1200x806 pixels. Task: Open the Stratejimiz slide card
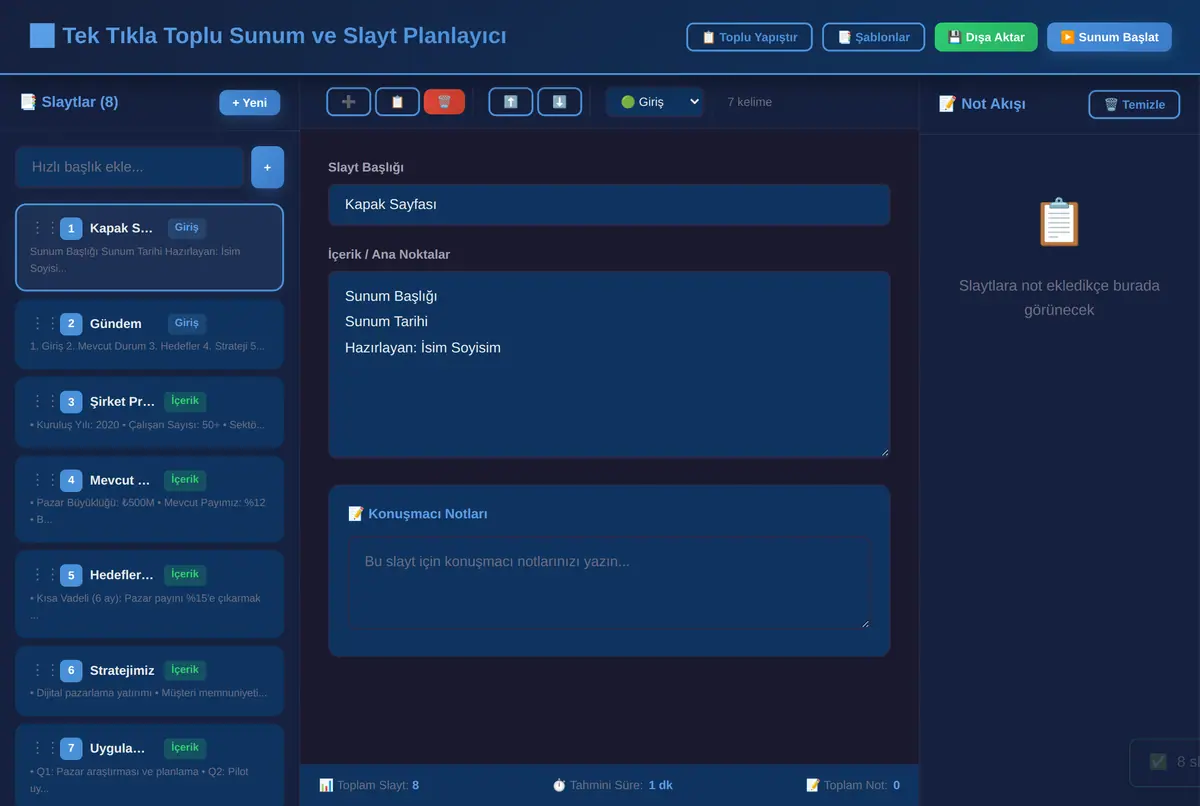(x=149, y=681)
